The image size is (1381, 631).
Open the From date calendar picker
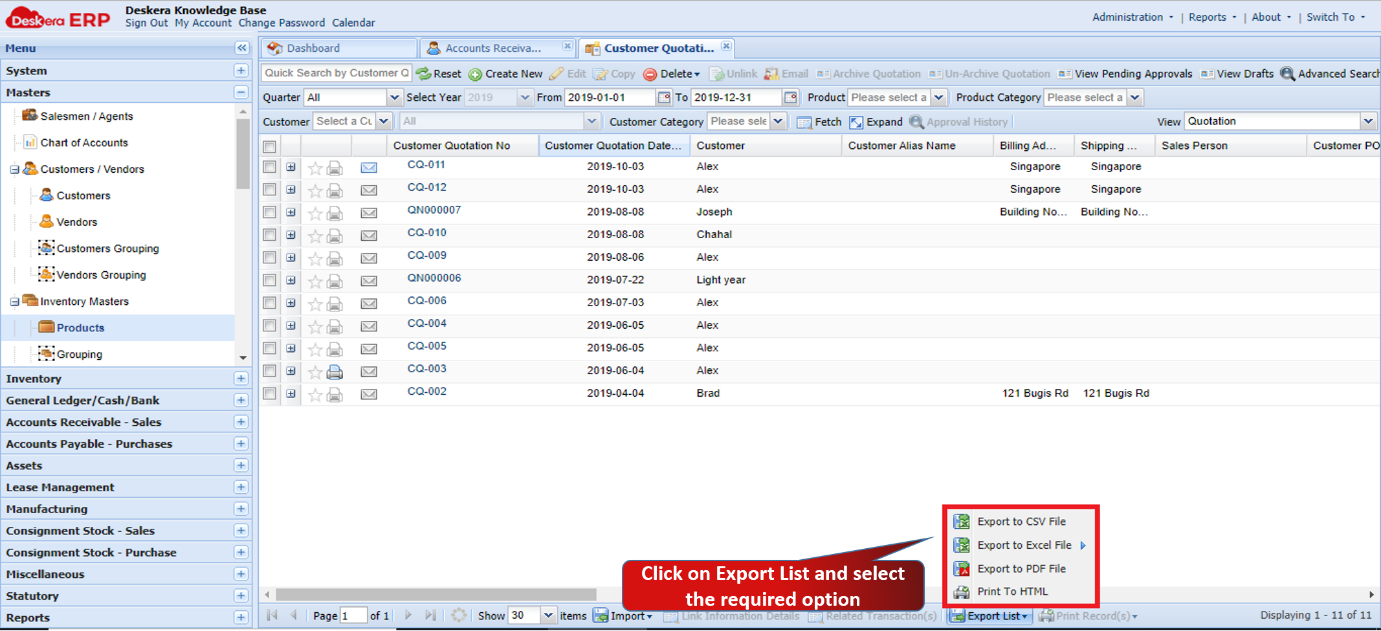(664, 98)
